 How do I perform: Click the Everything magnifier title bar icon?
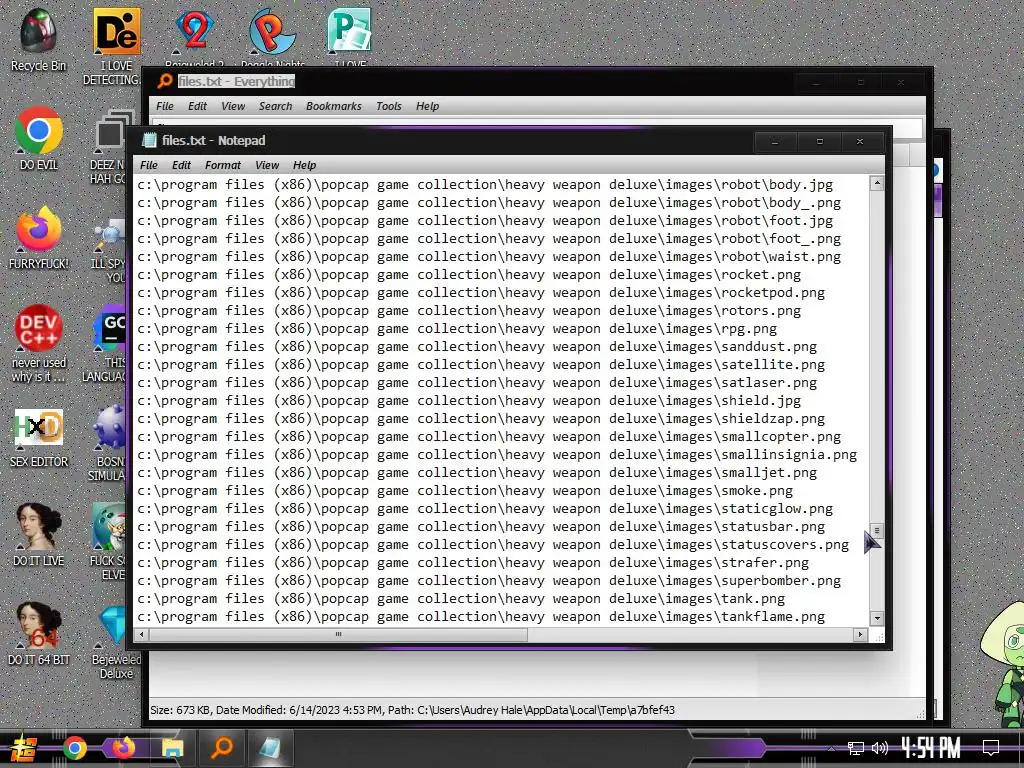[165, 81]
